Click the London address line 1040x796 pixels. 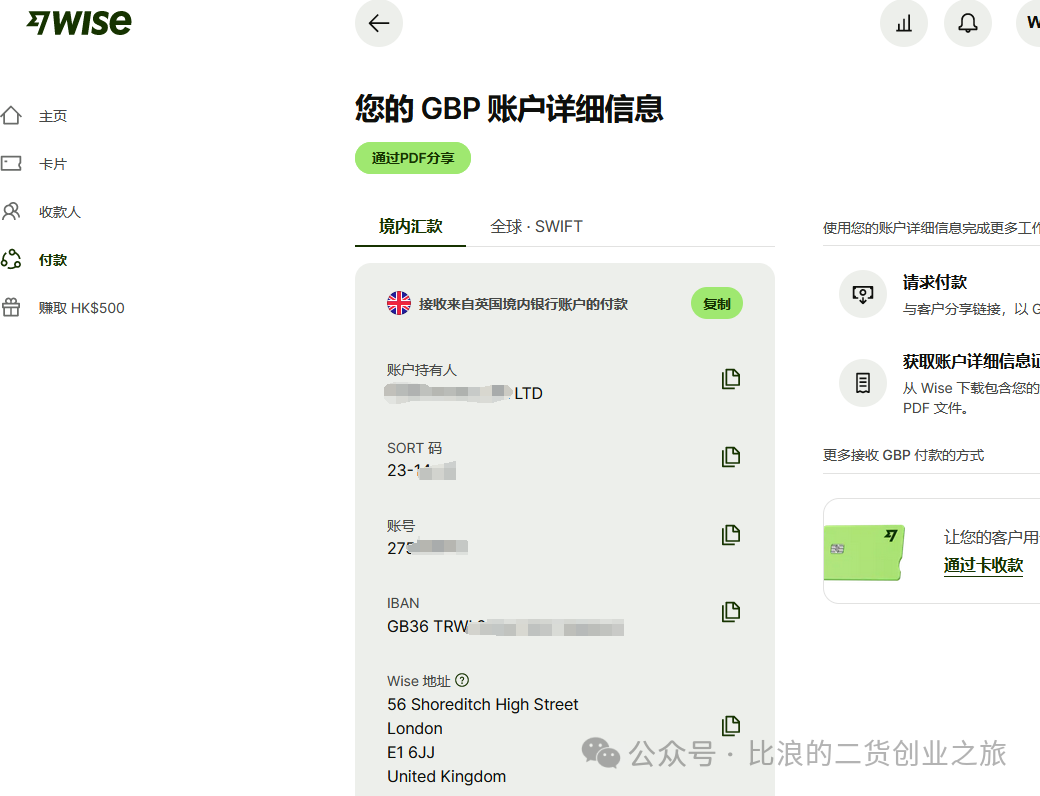[415, 728]
